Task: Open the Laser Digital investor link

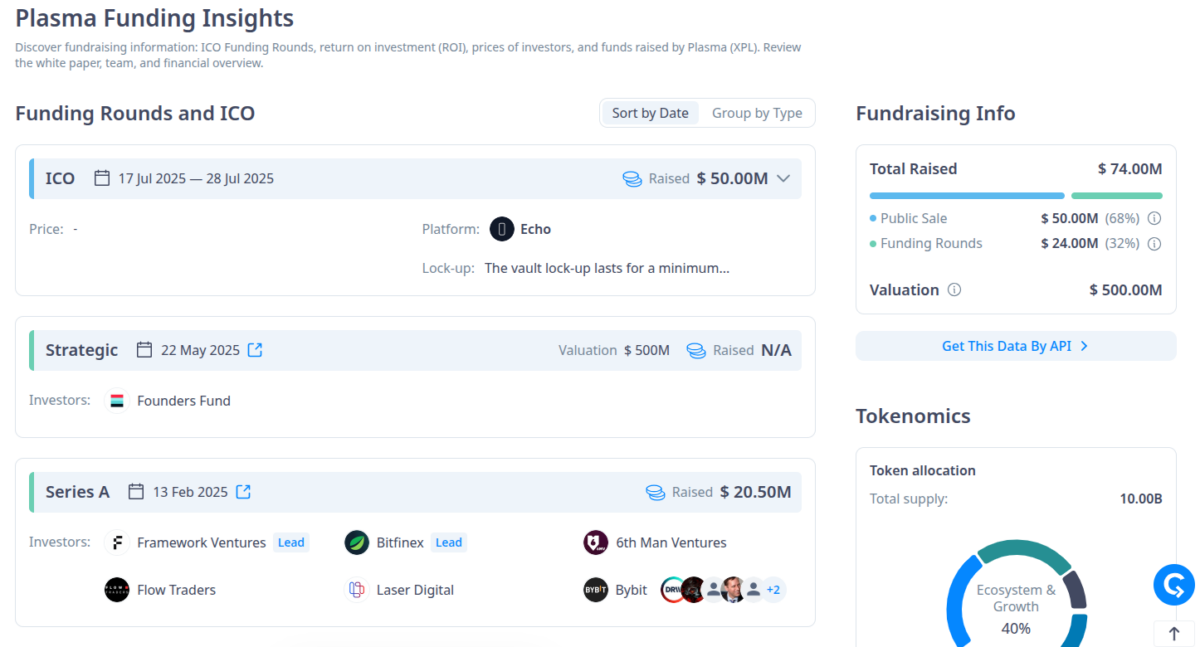Action: pyautogui.click(x=415, y=590)
